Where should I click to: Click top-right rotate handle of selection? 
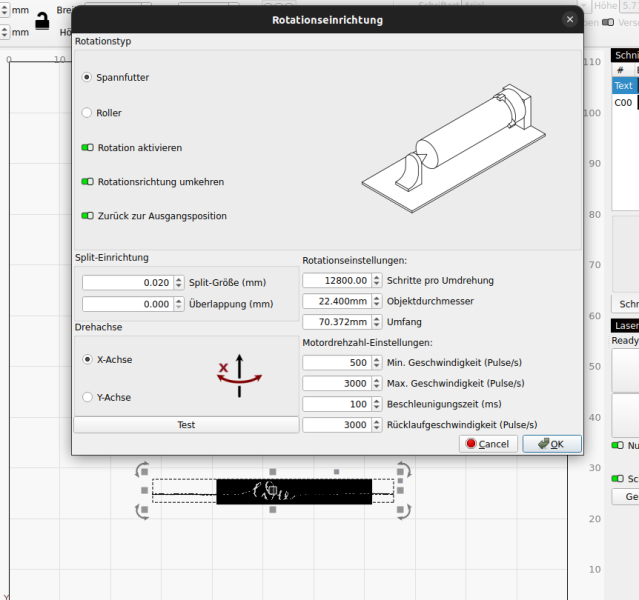403,470
